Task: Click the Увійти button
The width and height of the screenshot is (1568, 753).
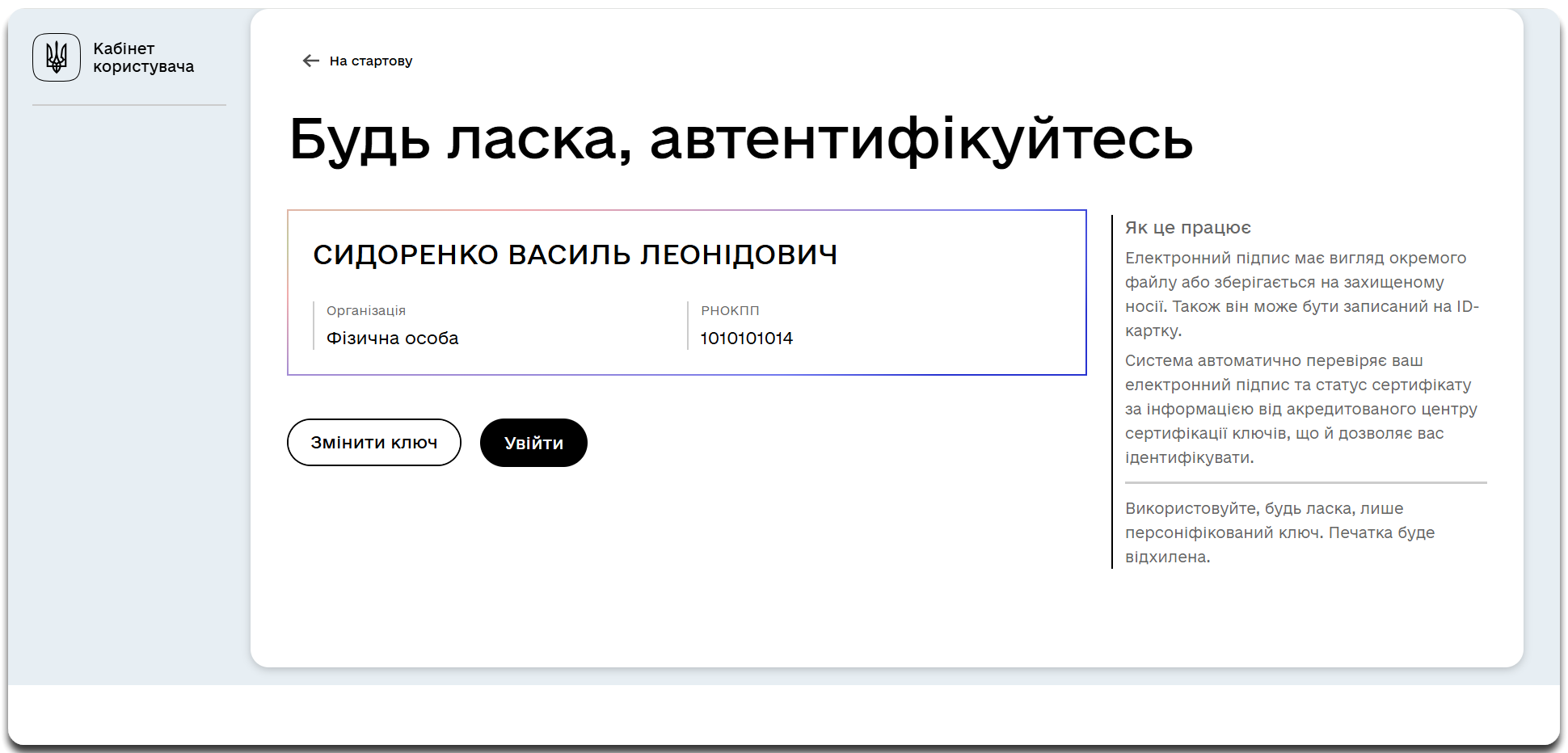Action: 533,443
